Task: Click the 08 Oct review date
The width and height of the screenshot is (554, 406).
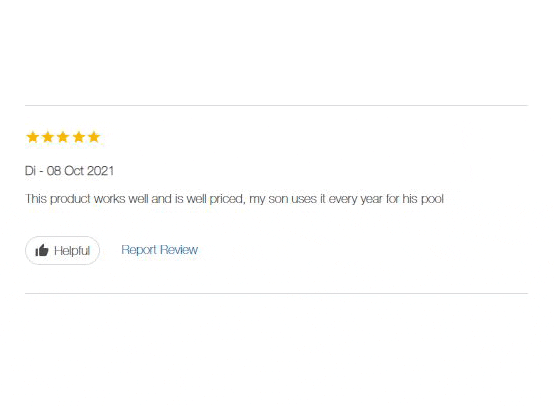Action: coord(65,171)
